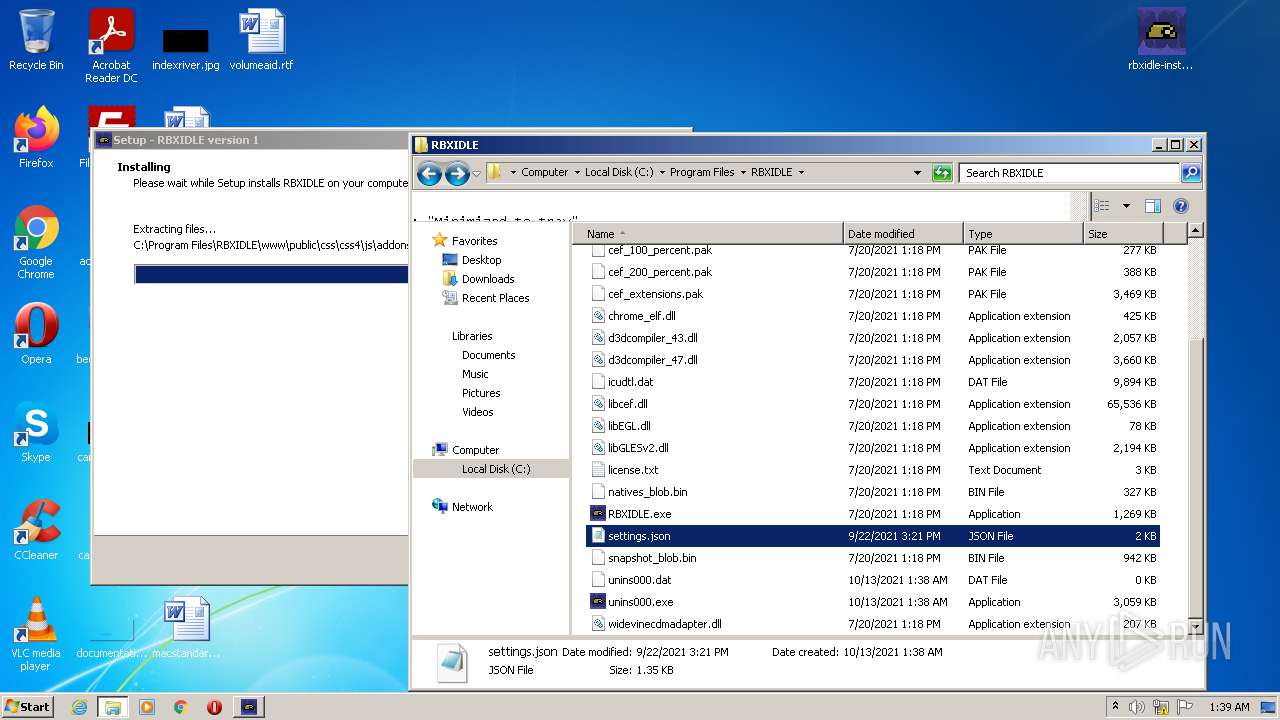The image size is (1280, 720).
Task: Expand Program Files breadcrumb arrow
Action: click(743, 172)
